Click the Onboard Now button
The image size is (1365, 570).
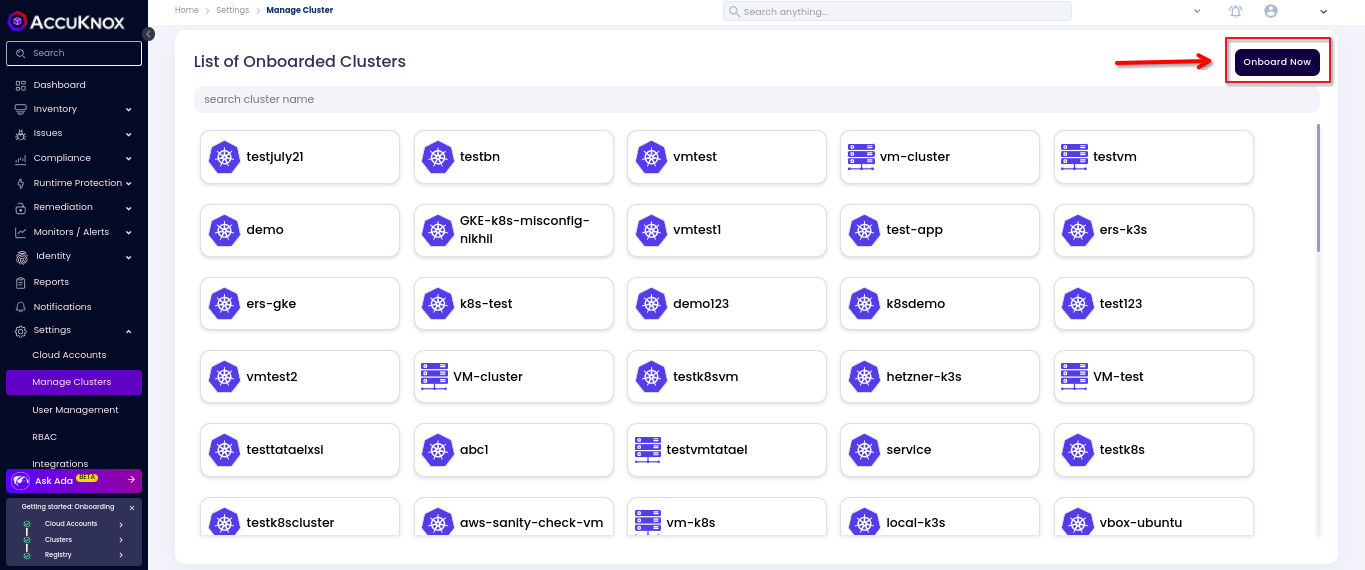(x=1277, y=62)
